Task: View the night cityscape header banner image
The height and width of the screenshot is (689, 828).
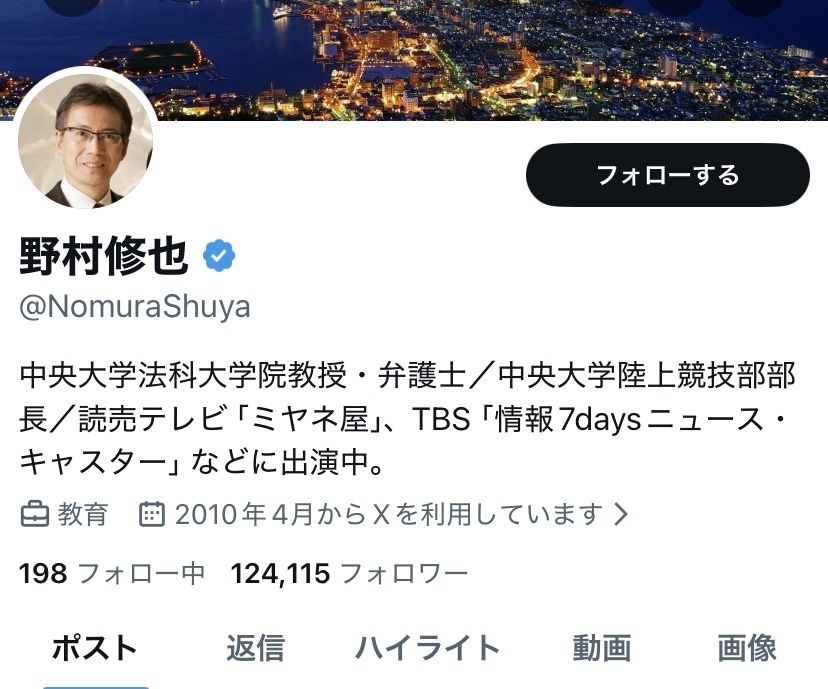Action: coord(414,60)
